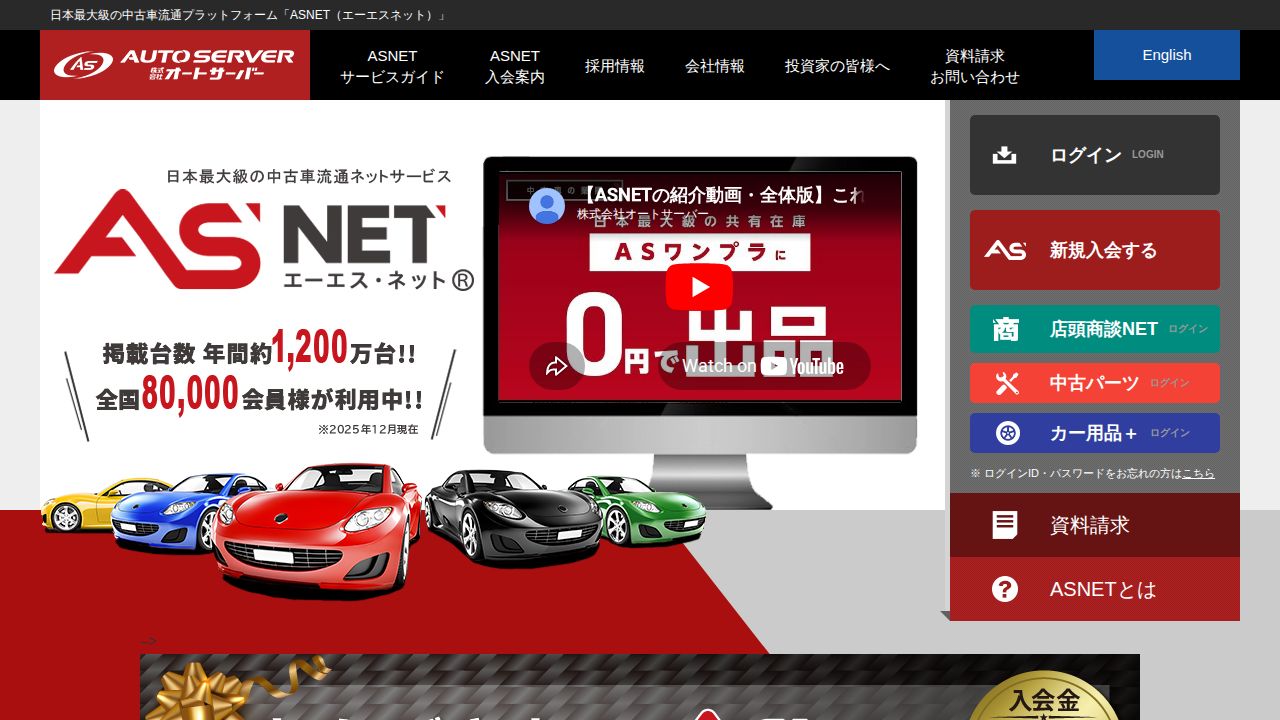Click the Auto Server logo
This screenshot has width=1280, height=720.
click(x=175, y=64)
